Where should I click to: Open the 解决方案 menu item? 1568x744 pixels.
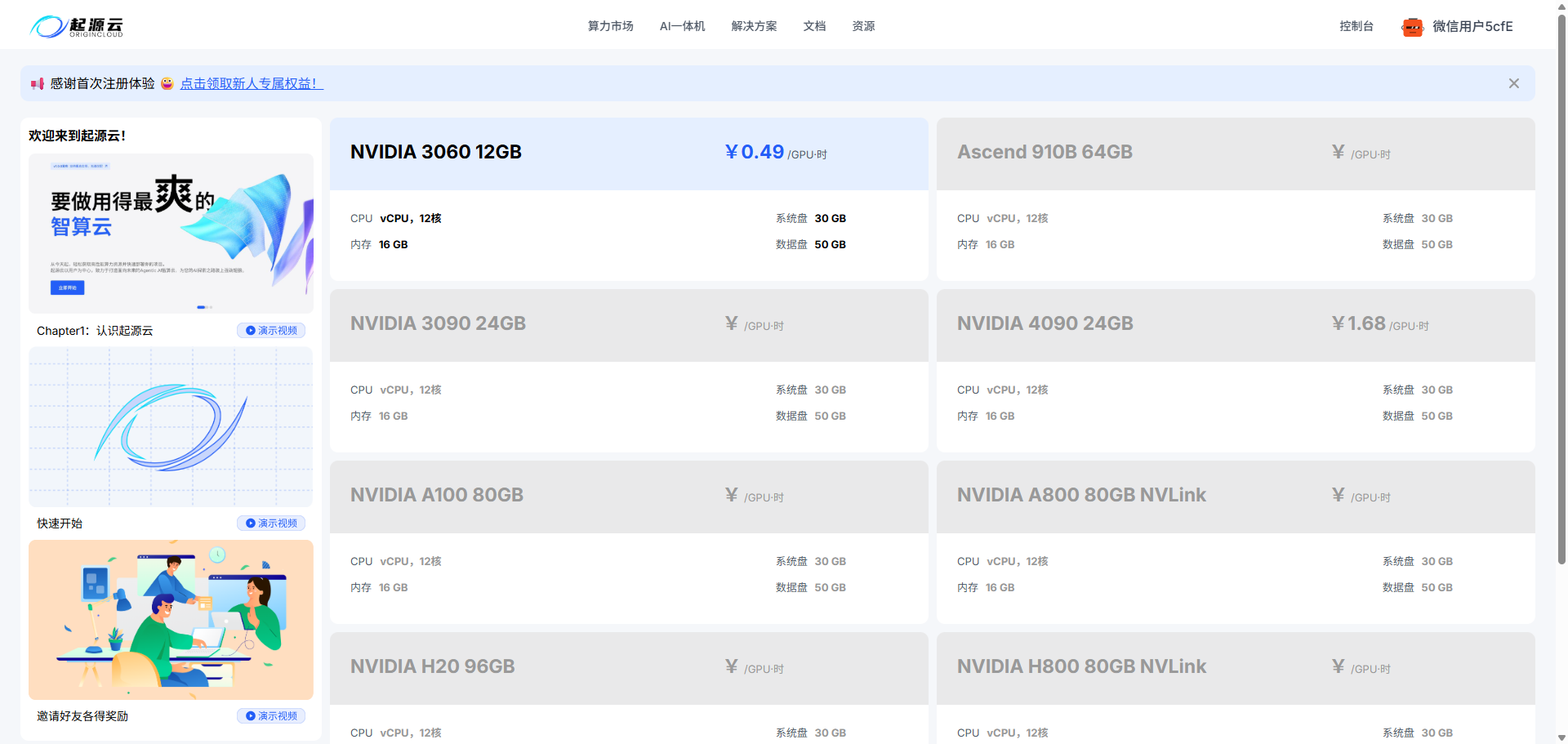click(754, 26)
